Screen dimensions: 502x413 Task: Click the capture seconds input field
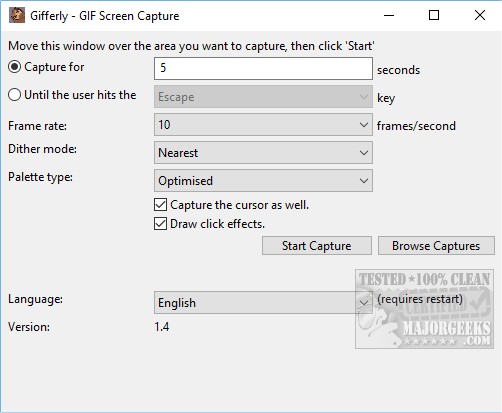click(263, 68)
